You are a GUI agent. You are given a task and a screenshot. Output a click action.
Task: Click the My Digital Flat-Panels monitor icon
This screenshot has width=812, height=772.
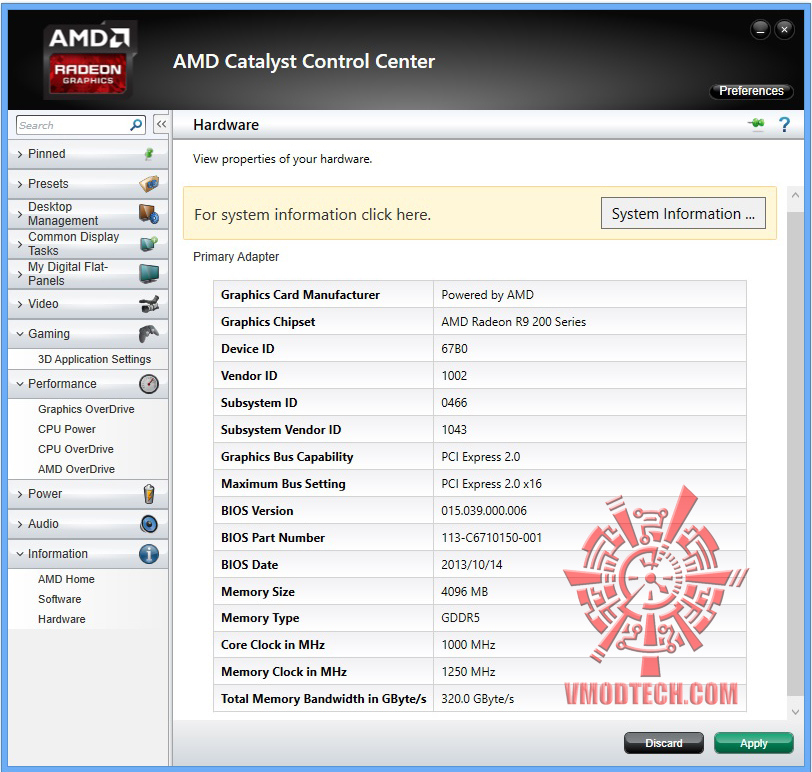[149, 273]
